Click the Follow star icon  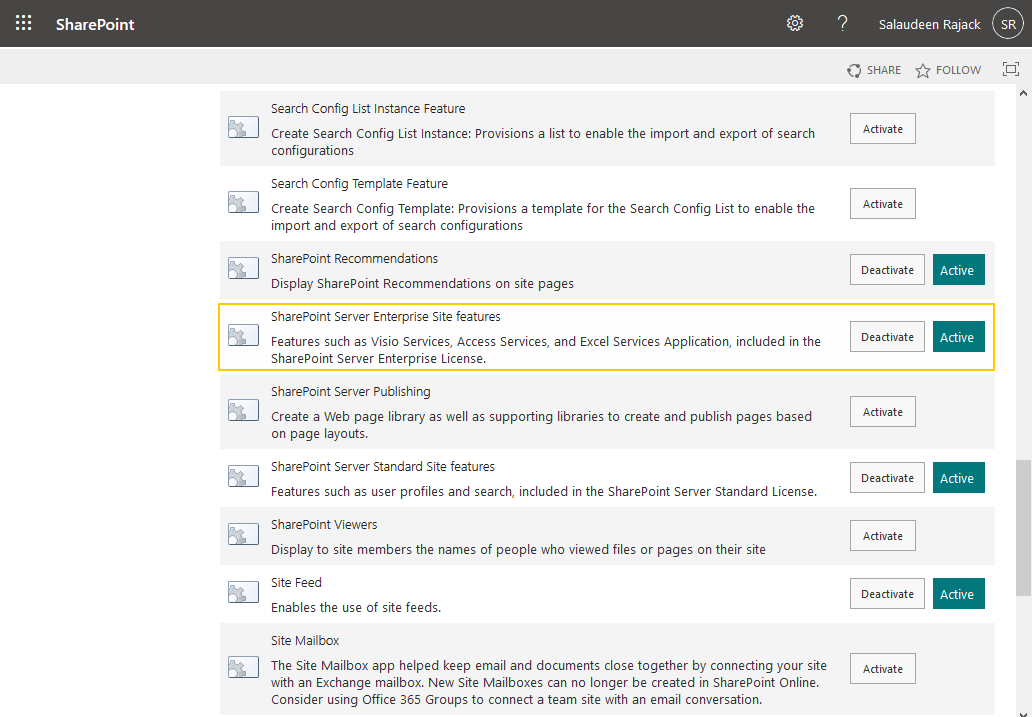point(923,70)
